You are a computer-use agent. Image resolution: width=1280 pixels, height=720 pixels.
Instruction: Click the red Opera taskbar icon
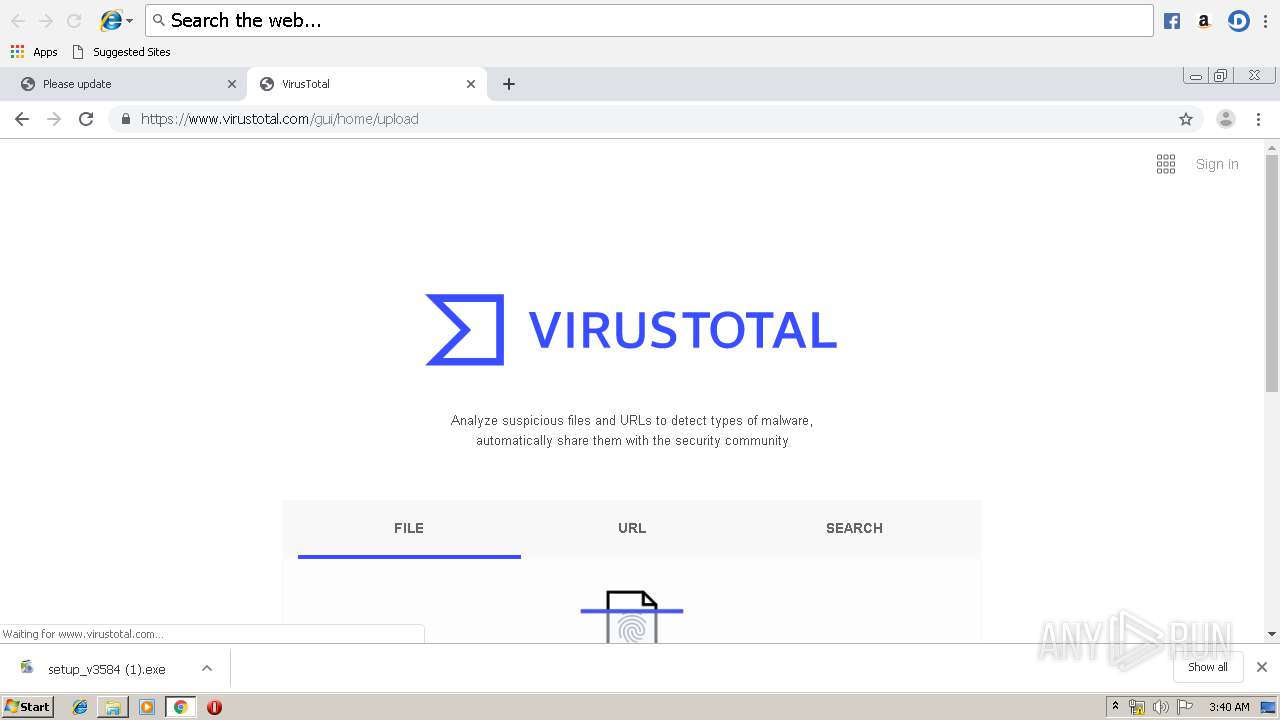214,707
